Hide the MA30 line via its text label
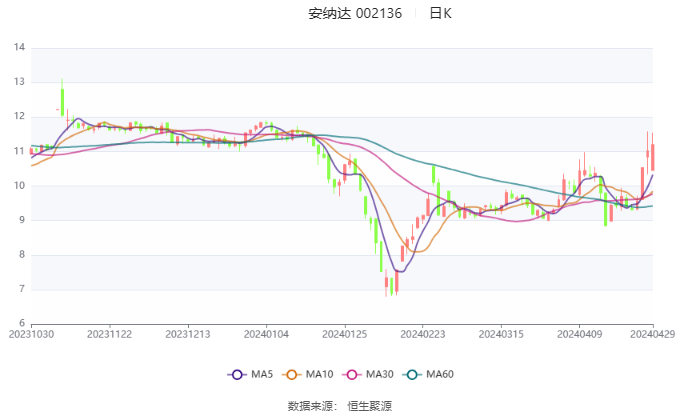Image resolution: width=680 pixels, height=413 pixels. tap(379, 374)
